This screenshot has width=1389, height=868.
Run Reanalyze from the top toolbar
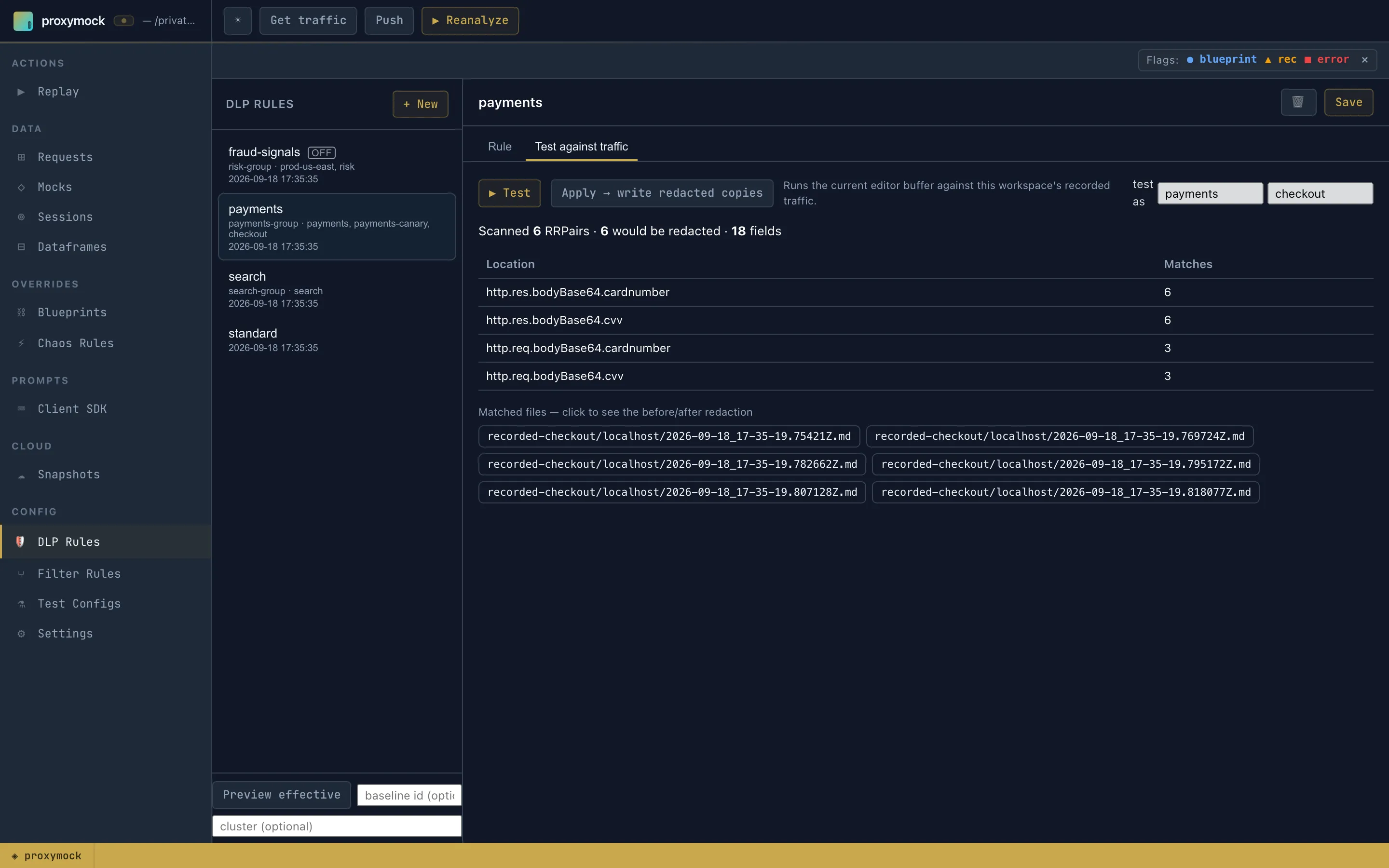[x=470, y=21]
